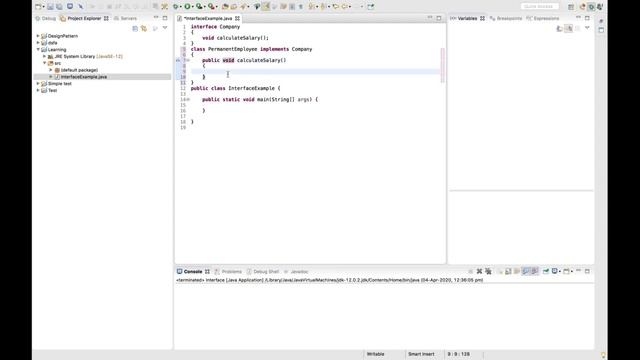This screenshot has width=640, height=360.
Task: Toggle Link with Editor in Project Explorer
Action: [x=144, y=29]
